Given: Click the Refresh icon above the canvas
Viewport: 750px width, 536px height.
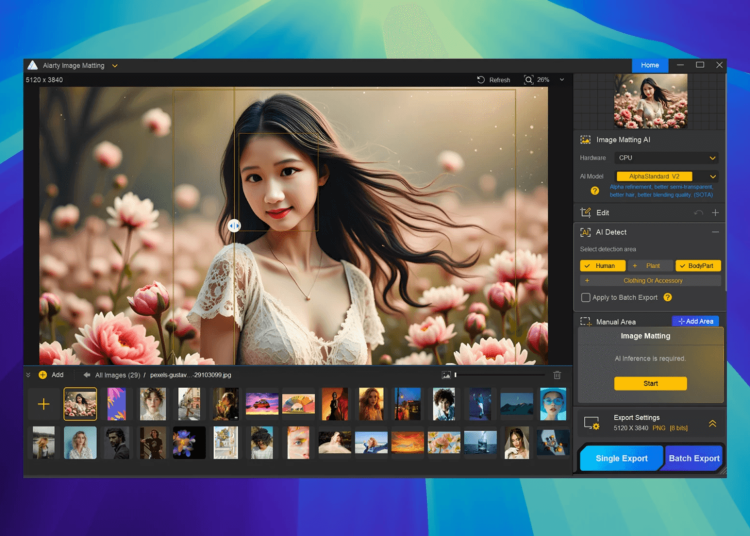Looking at the screenshot, I should pyautogui.click(x=481, y=80).
